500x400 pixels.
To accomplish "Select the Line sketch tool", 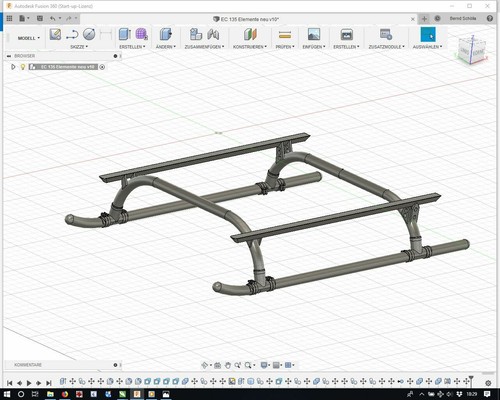I will 72,34.
